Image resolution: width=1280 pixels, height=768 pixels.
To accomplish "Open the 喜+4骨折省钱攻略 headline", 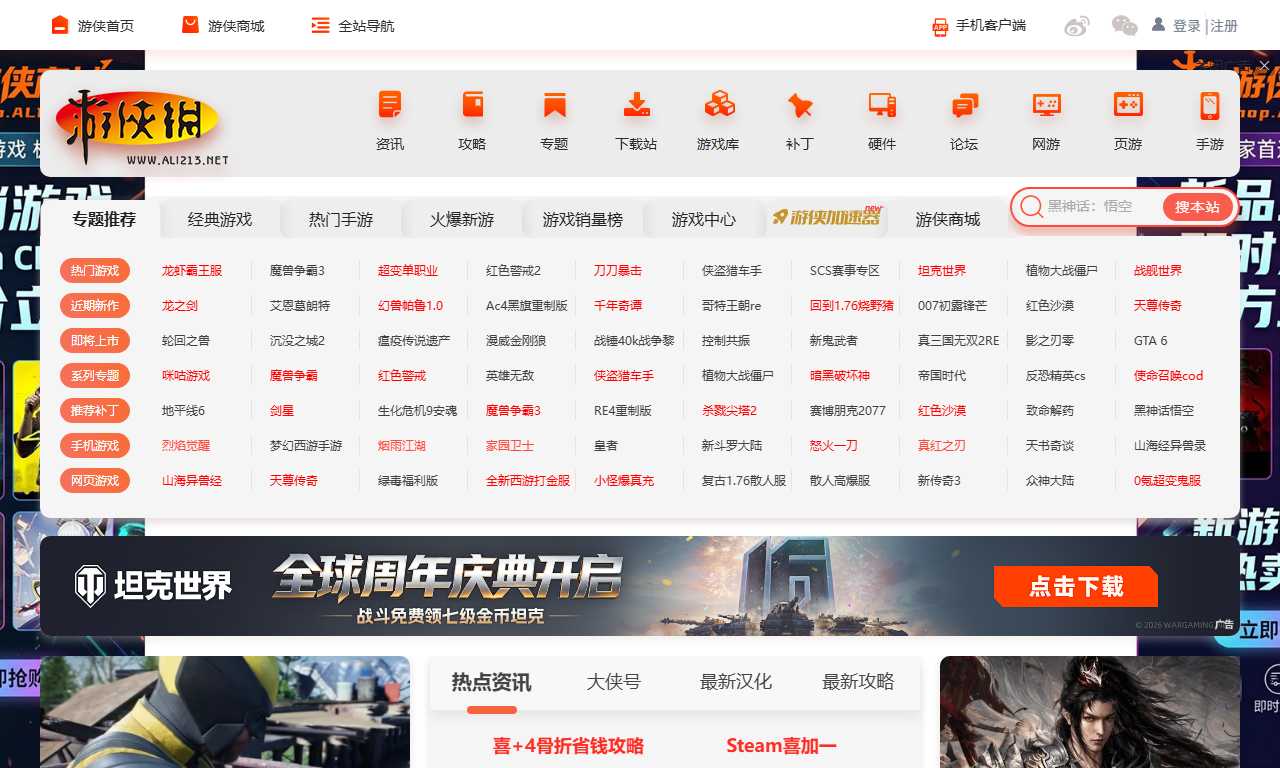I will pyautogui.click(x=568, y=746).
